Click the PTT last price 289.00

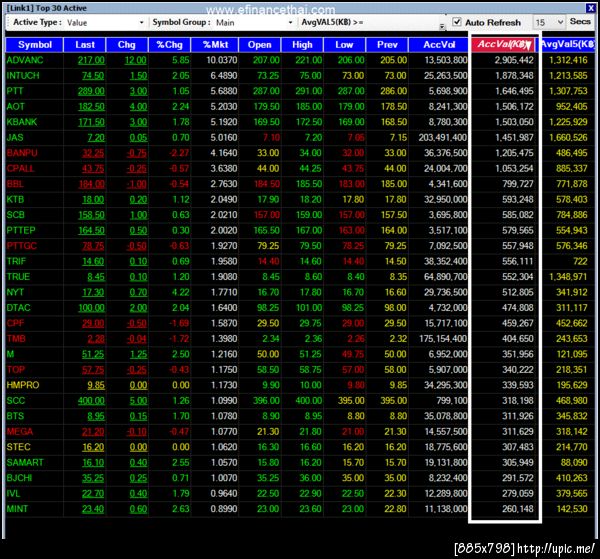click(x=91, y=91)
